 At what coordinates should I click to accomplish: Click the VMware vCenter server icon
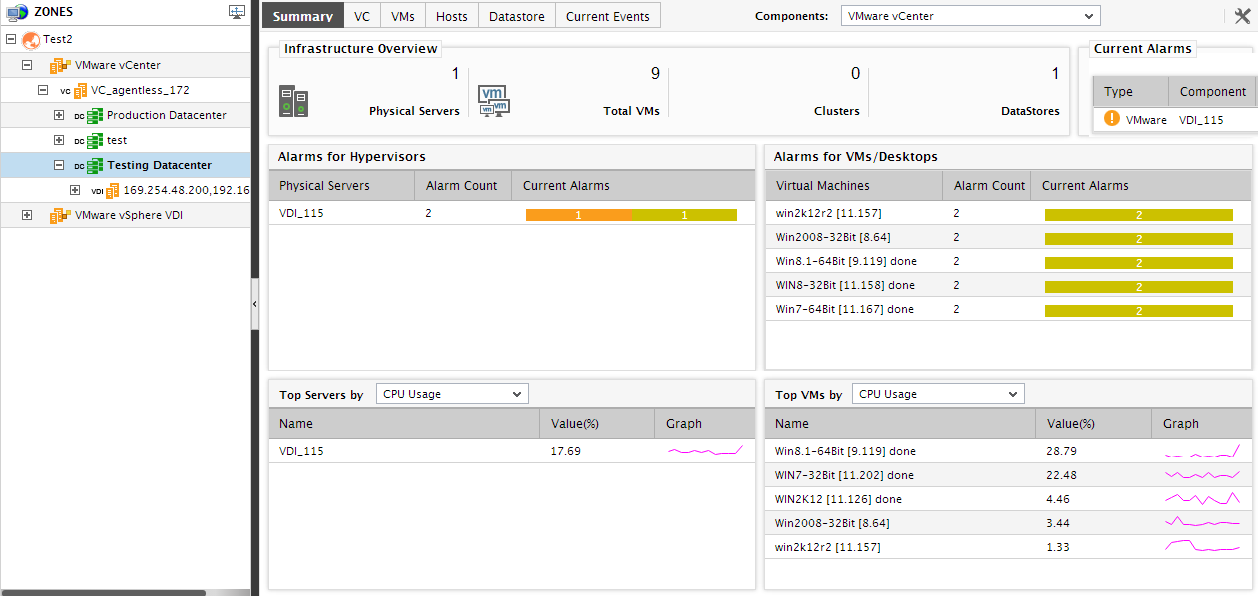click(x=61, y=65)
